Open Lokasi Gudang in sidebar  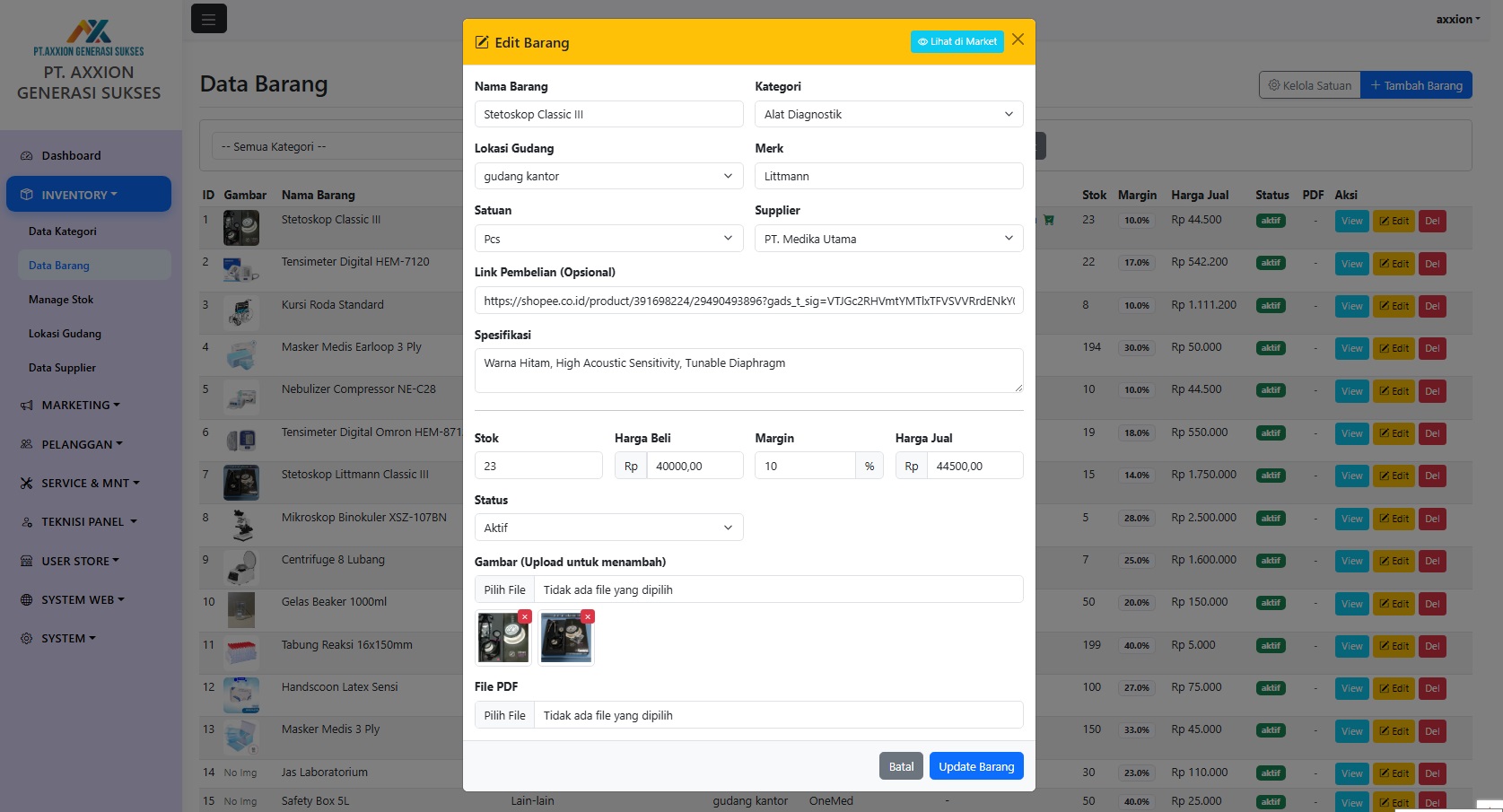pyautogui.click(x=93, y=333)
